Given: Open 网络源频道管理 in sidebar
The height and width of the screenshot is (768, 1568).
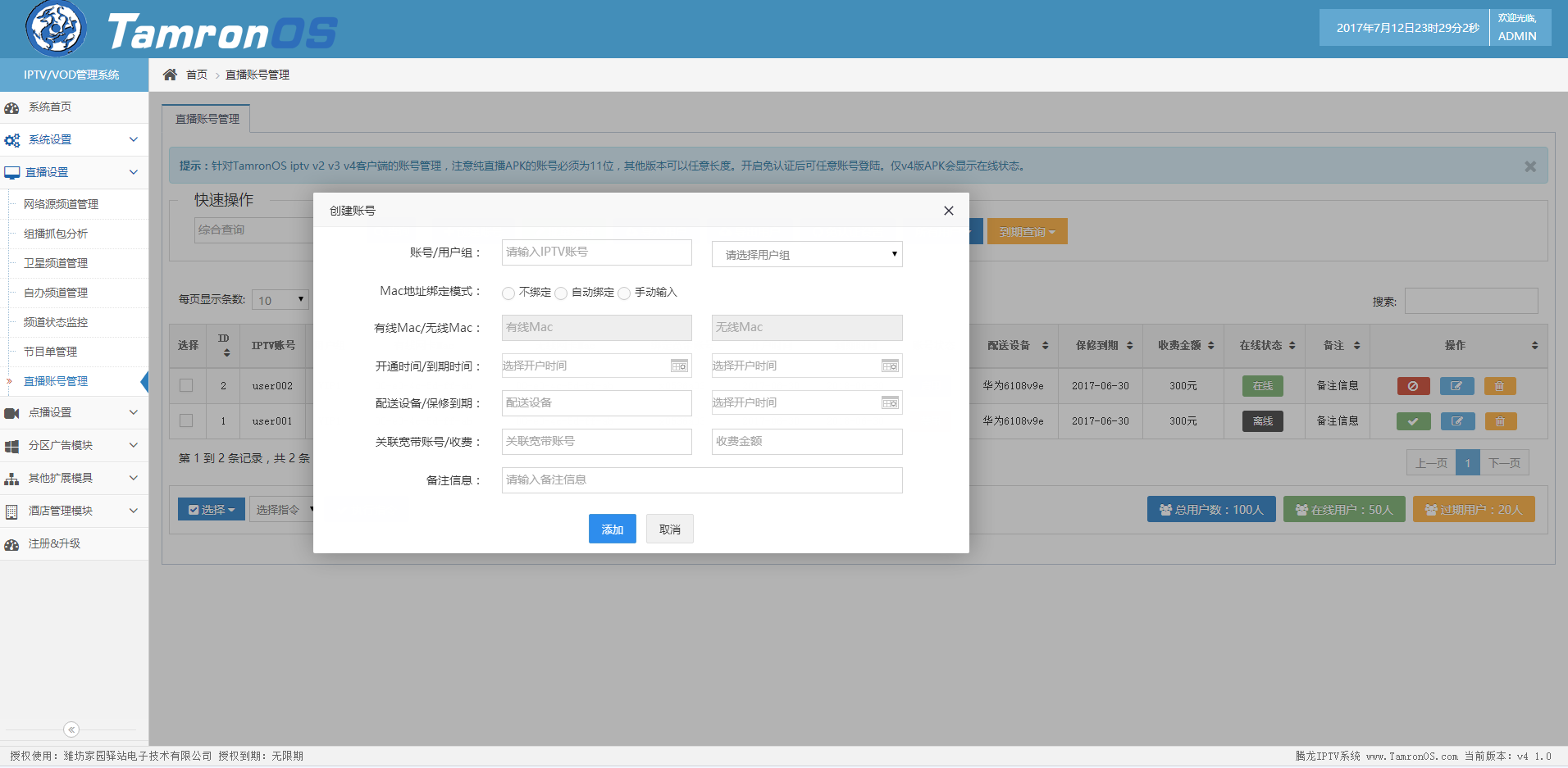Looking at the screenshot, I should (x=61, y=205).
